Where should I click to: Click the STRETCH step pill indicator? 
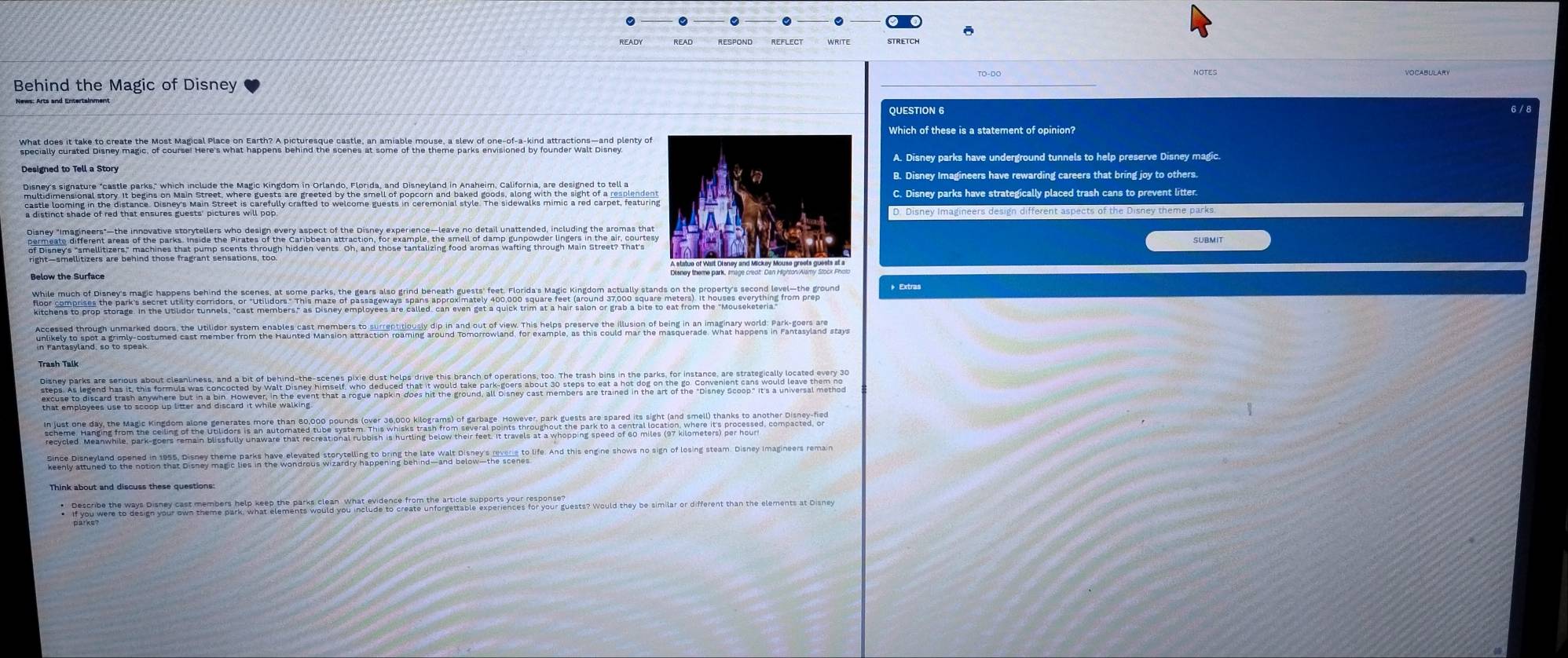[x=903, y=21]
